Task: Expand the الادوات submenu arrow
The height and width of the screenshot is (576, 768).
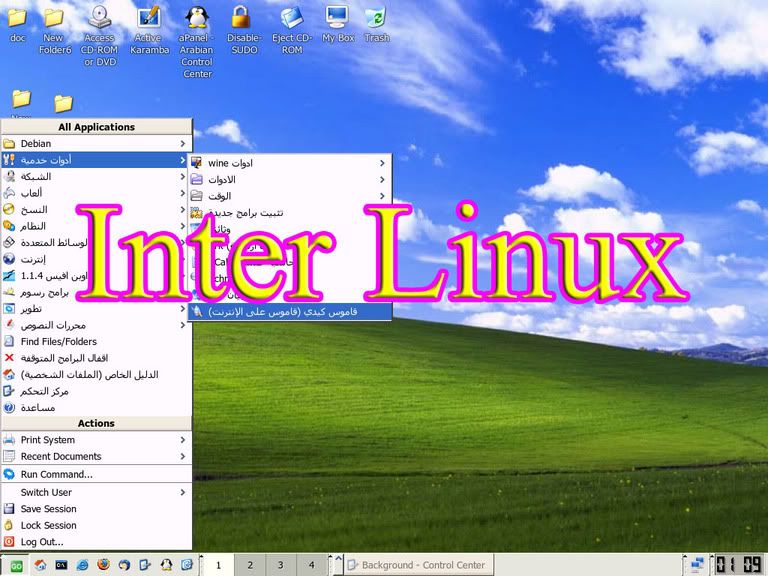Action: pyautogui.click(x=382, y=180)
